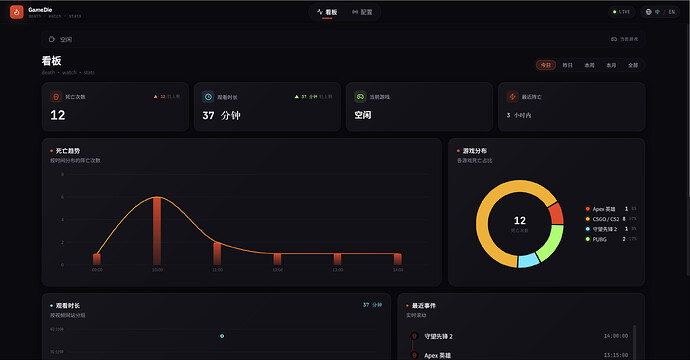Click the 死亡趋势 chart title

pos(68,151)
